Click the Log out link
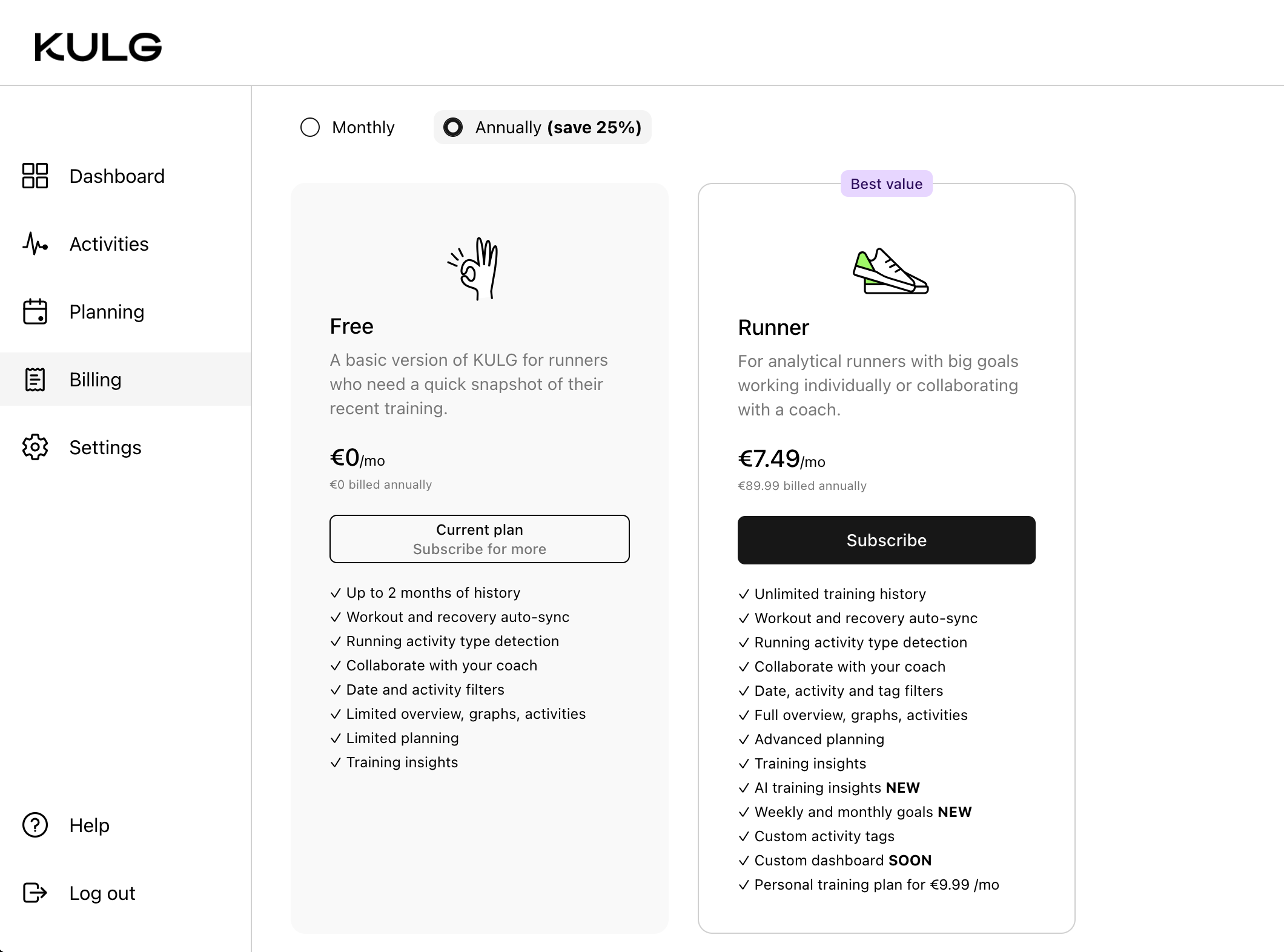This screenshot has height=952, width=1284. pos(102,893)
